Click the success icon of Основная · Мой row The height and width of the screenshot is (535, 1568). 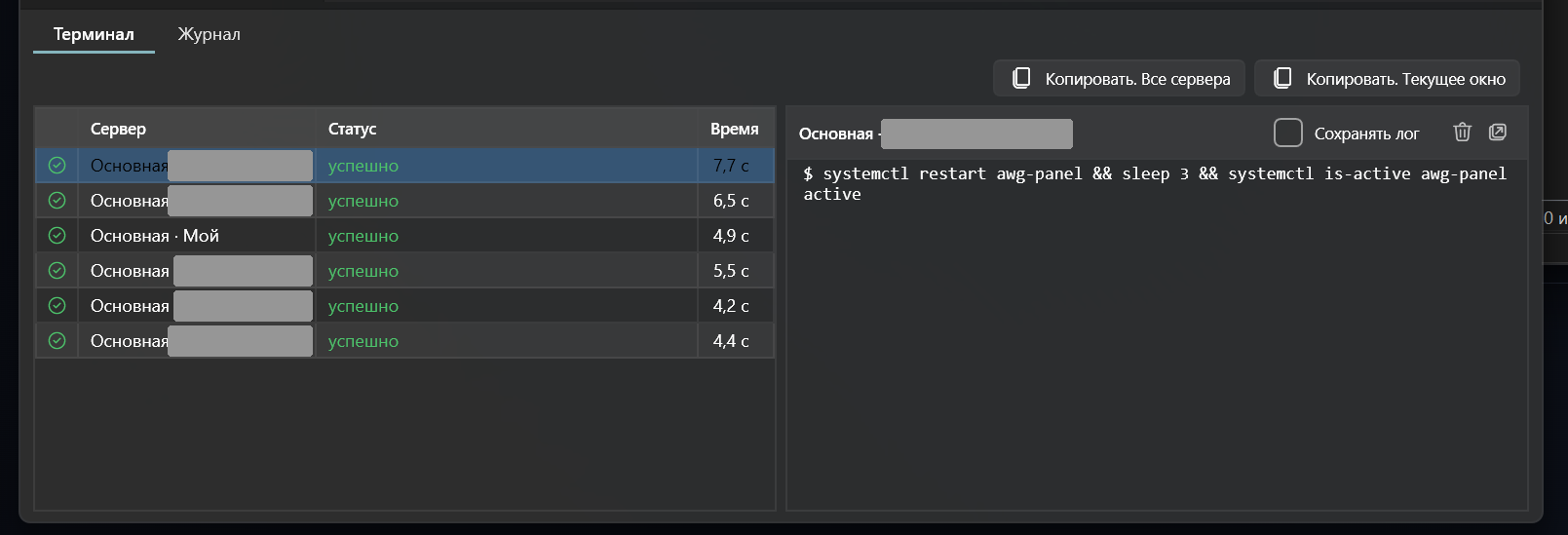[x=57, y=236]
